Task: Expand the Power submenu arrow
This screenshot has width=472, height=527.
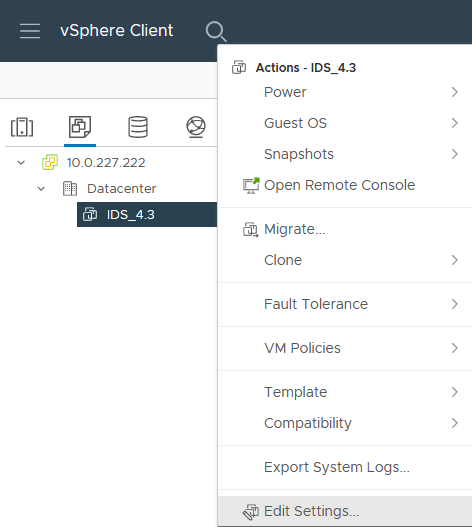Action: point(455,92)
